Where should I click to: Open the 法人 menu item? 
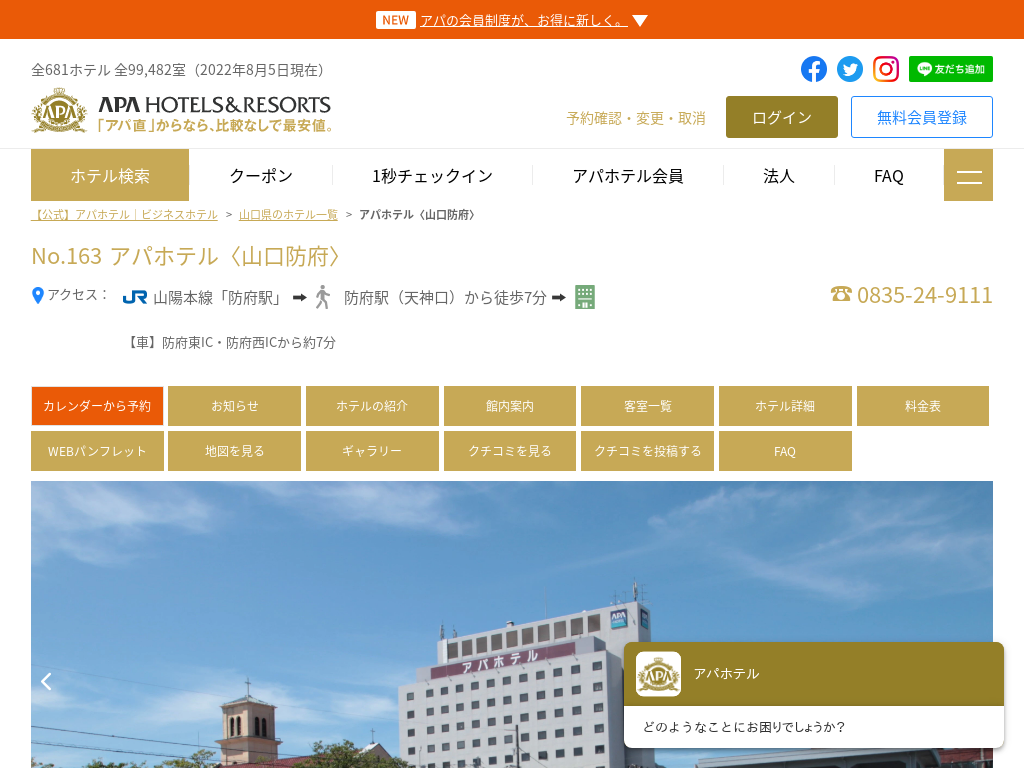778,176
